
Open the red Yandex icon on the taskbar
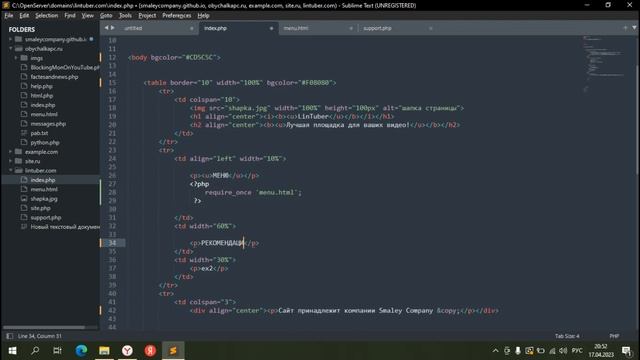pos(150,351)
